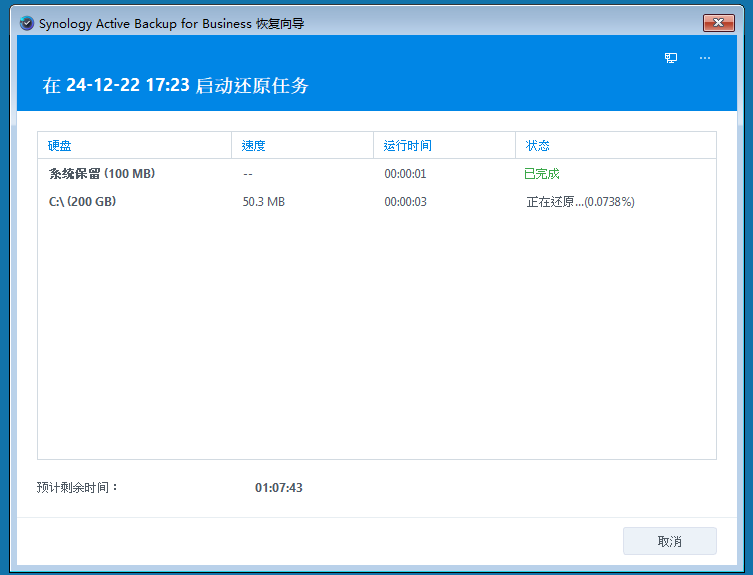The image size is (753, 575).
Task: Click the 01:07:43 remaining time value
Action: 279,488
